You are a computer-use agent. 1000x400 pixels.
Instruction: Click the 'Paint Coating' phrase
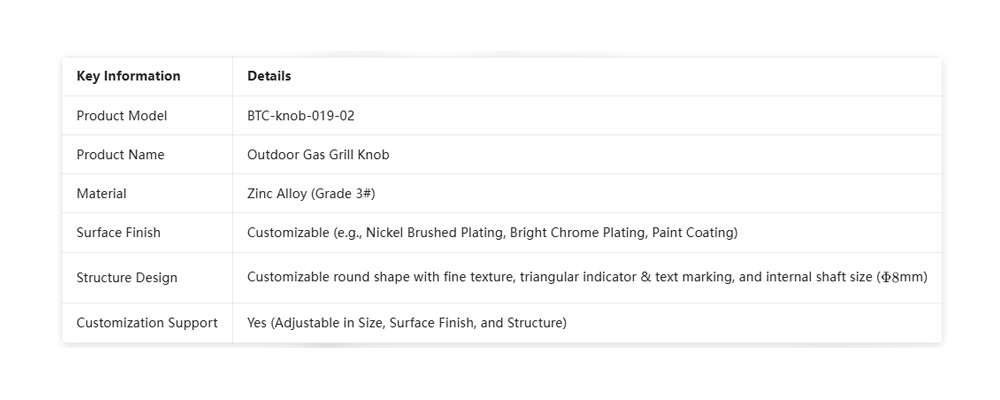(692, 233)
